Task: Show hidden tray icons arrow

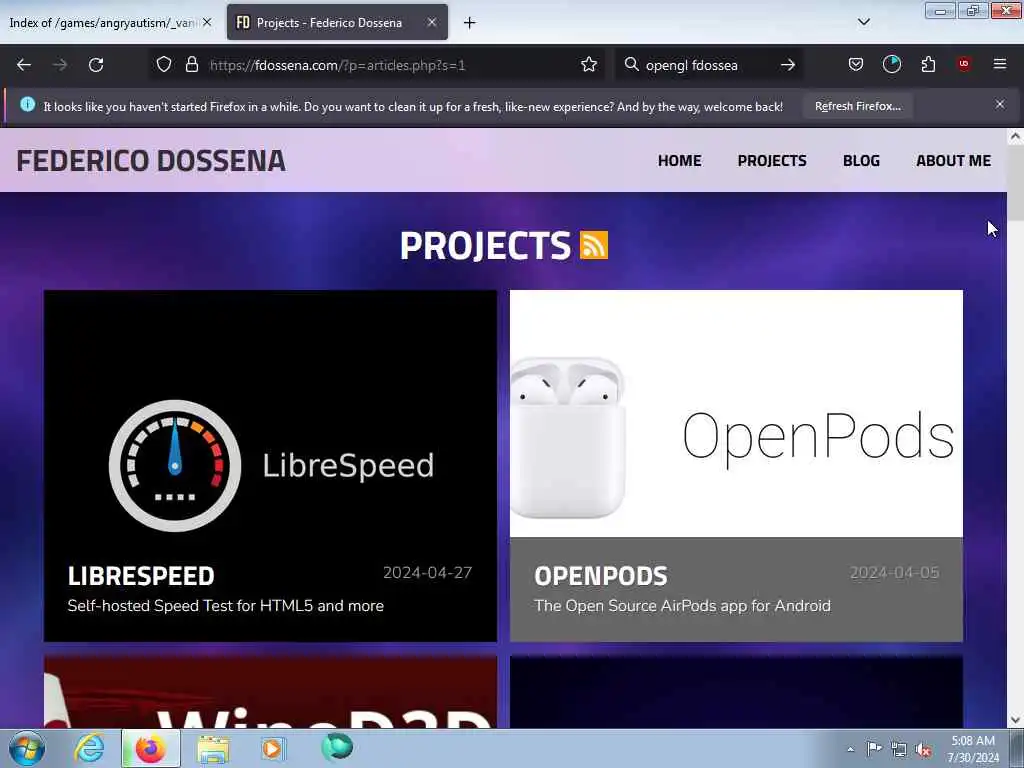Action: (x=850, y=750)
